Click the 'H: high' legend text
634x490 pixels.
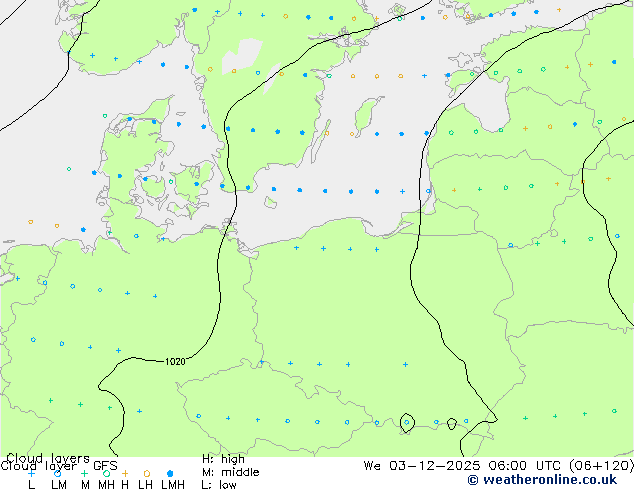[x=223, y=459]
